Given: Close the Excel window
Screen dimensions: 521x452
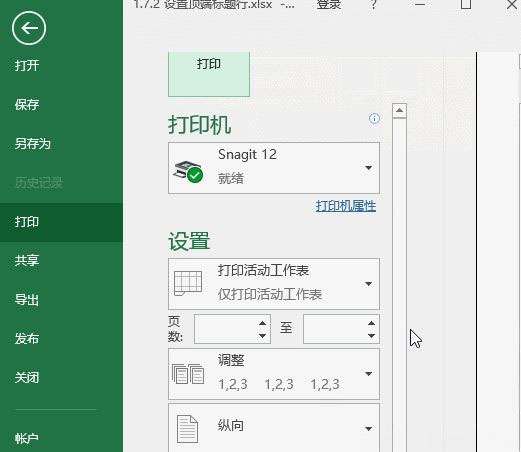Looking at the screenshot, I should [512, 4].
